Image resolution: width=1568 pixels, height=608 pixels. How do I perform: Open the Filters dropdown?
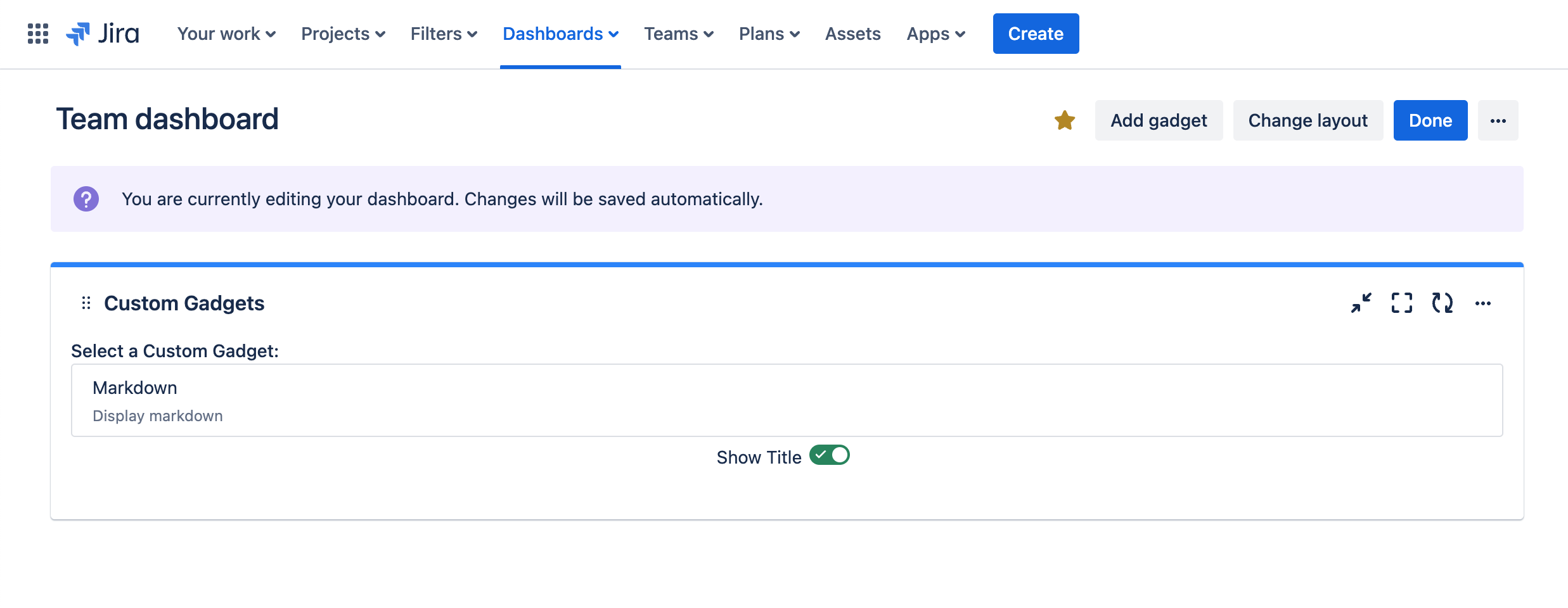point(444,34)
